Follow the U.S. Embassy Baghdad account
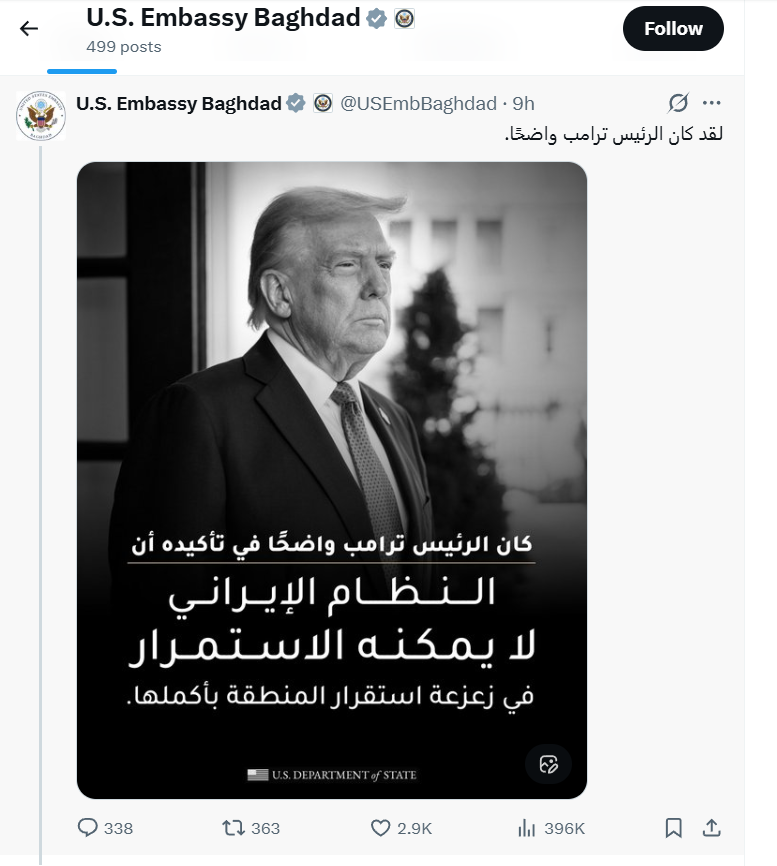 673,28
